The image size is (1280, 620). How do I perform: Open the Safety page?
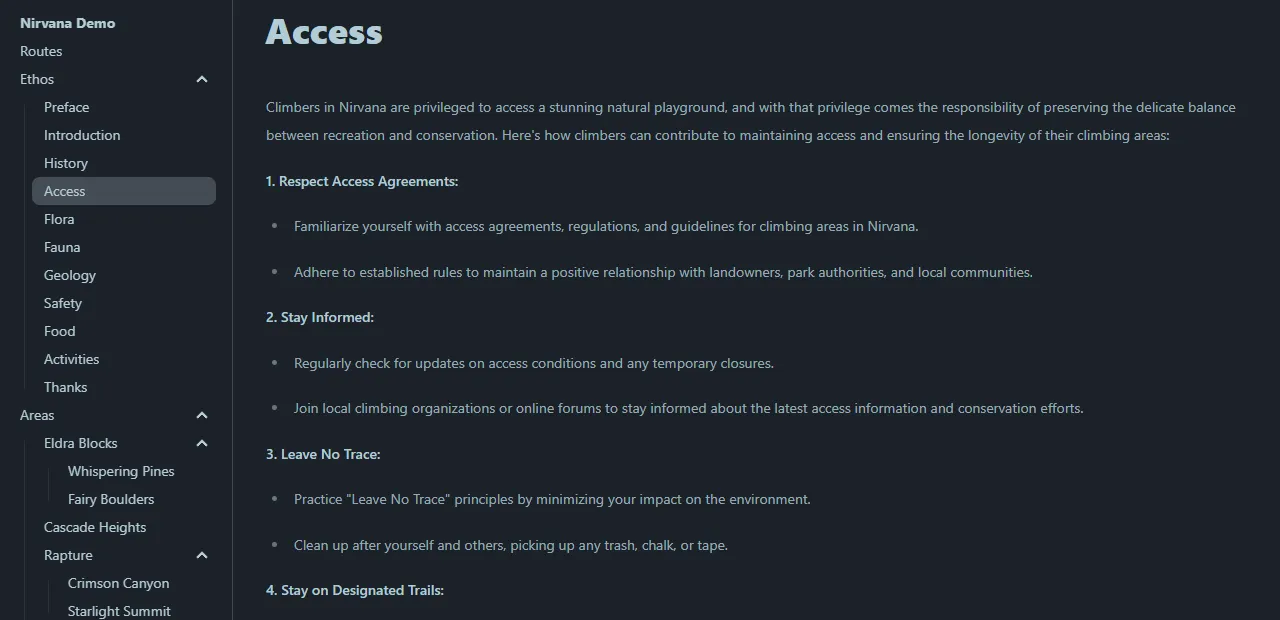coord(63,303)
